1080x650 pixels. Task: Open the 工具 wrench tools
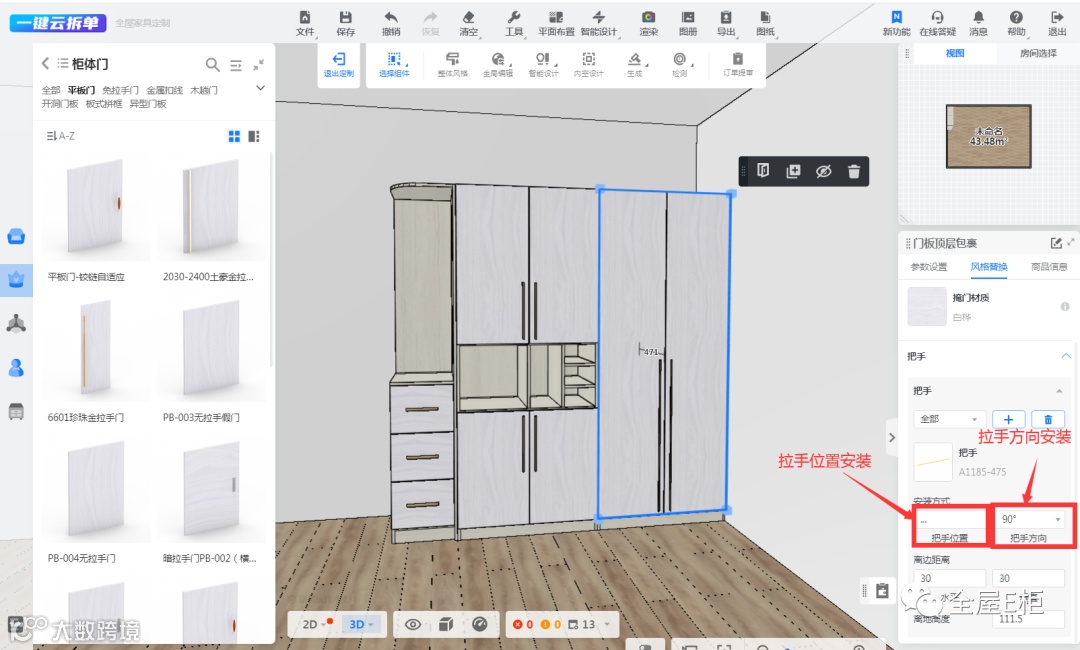pyautogui.click(x=513, y=23)
